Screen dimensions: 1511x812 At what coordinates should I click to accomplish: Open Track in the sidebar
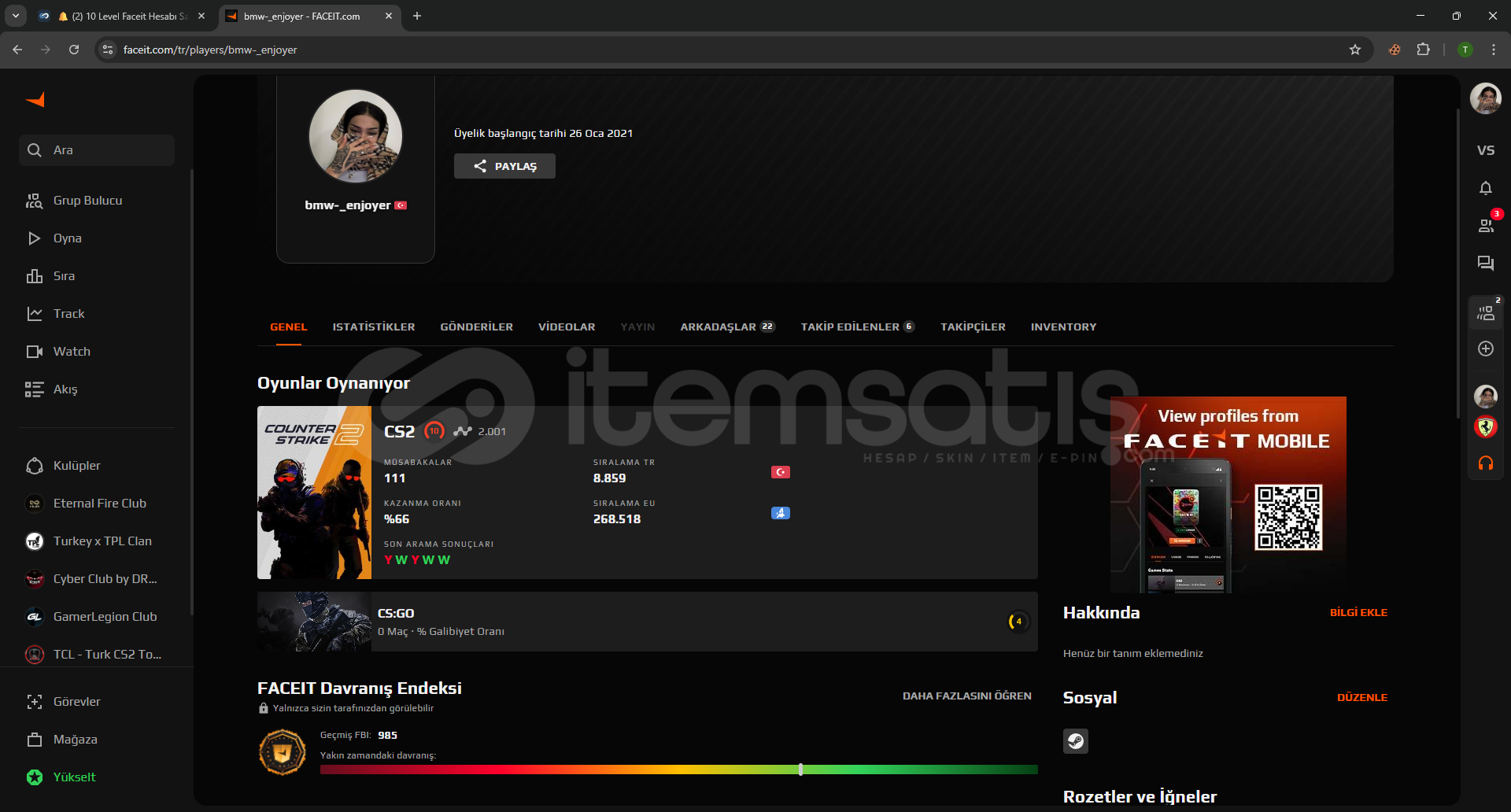coord(68,314)
